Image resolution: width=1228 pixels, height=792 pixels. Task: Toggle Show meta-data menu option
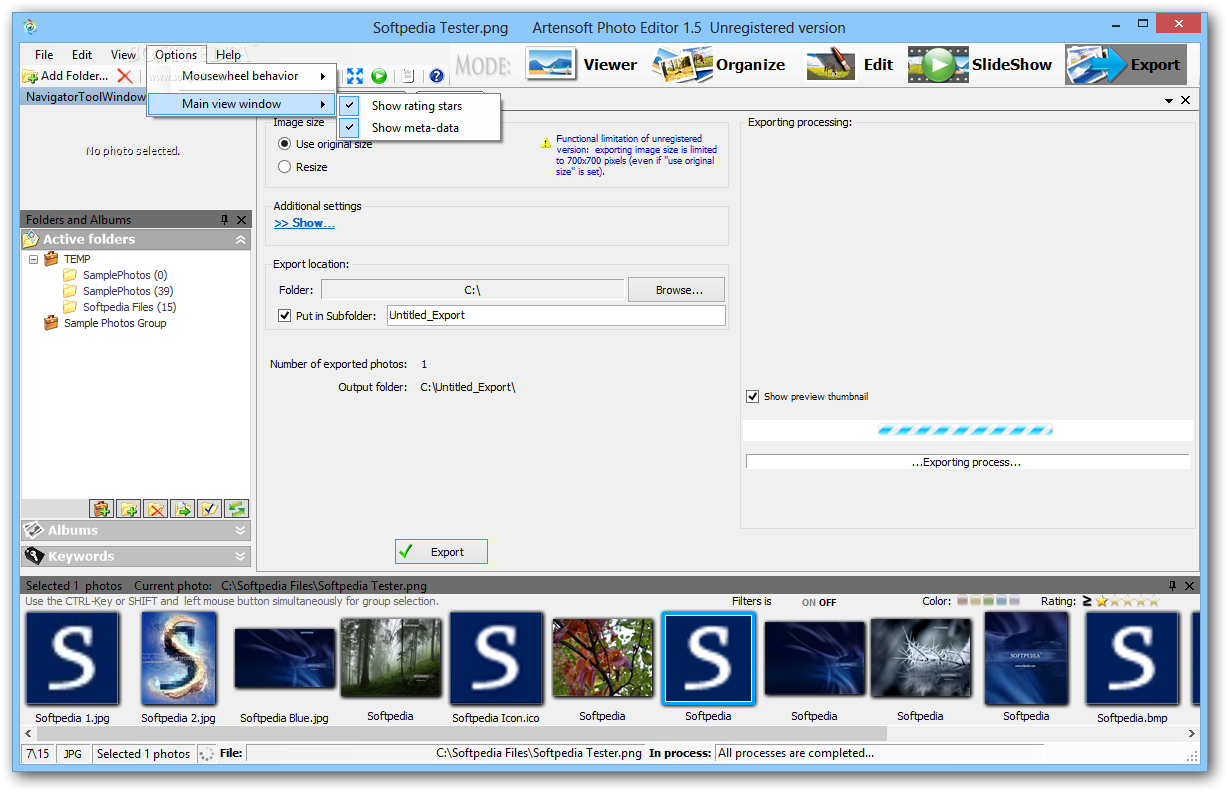coord(418,127)
